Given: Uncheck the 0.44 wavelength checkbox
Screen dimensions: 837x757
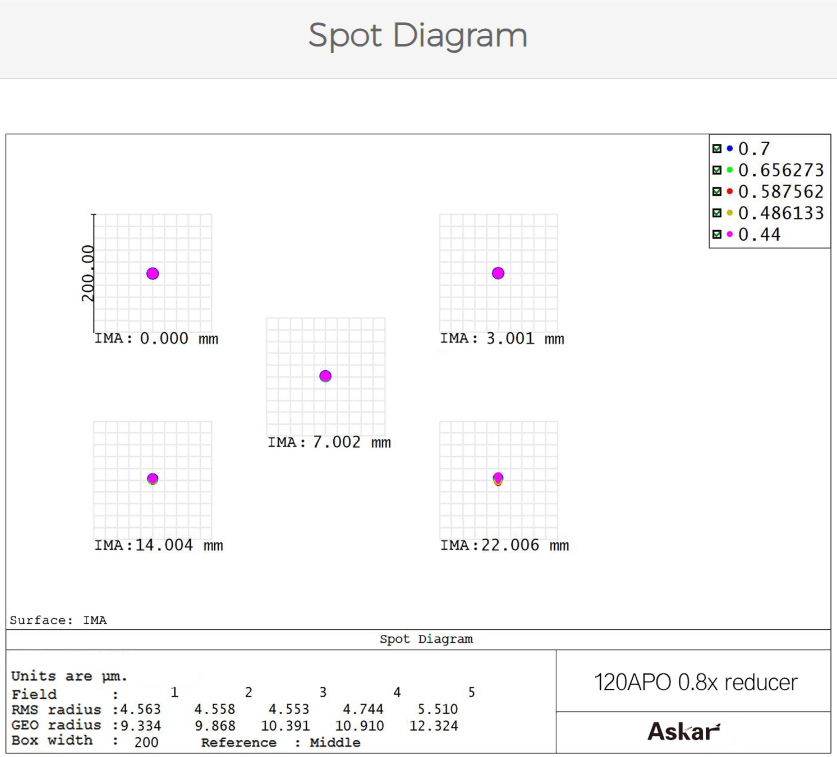Looking at the screenshot, I should 717,235.
